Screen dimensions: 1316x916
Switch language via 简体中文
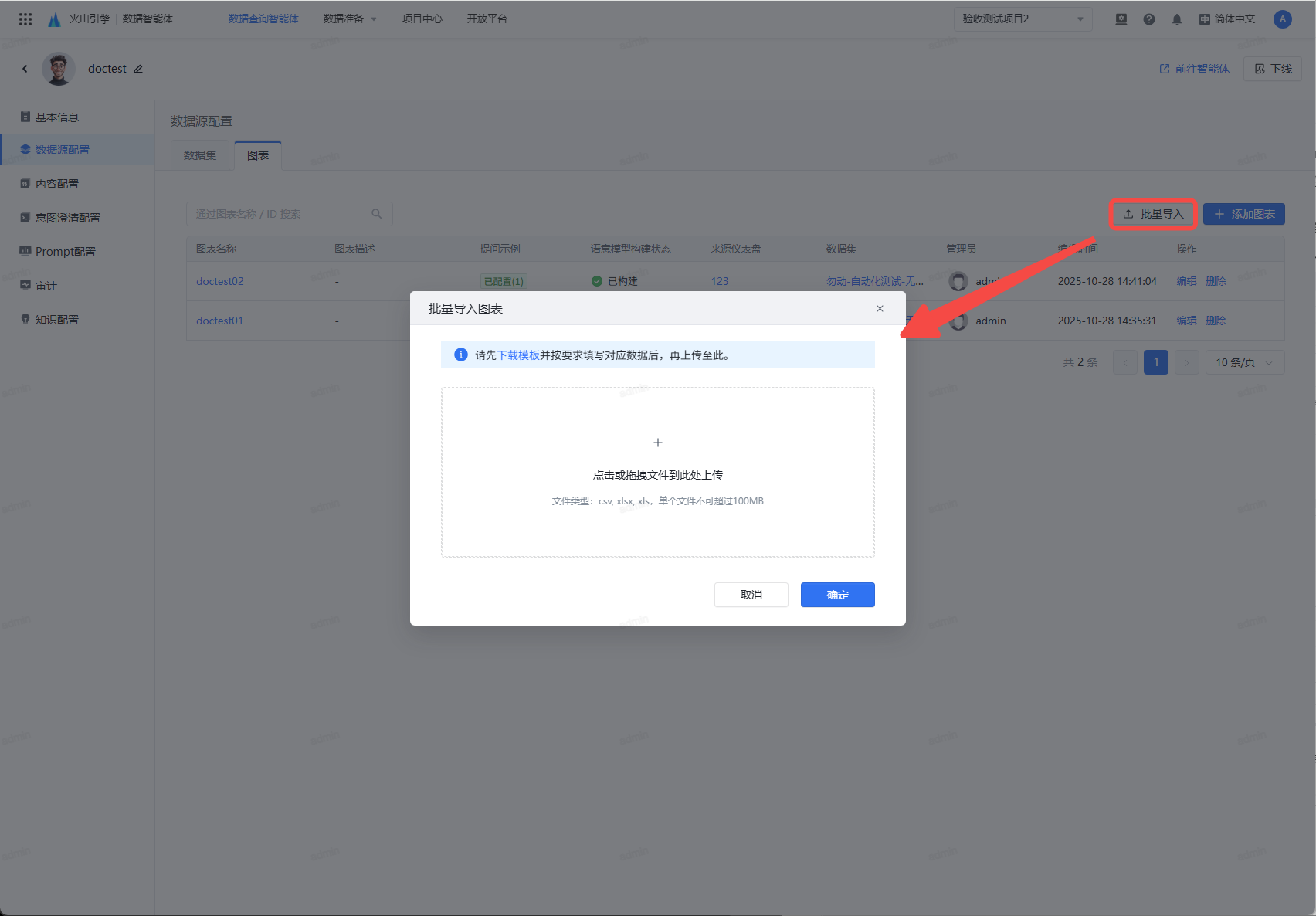tap(1227, 19)
